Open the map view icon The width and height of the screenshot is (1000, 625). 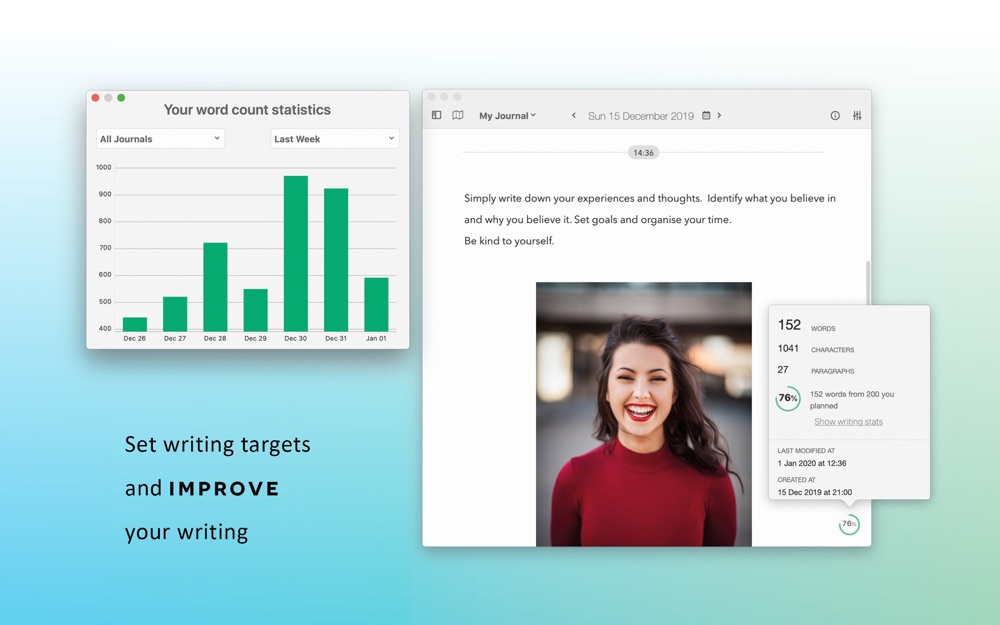click(457, 115)
